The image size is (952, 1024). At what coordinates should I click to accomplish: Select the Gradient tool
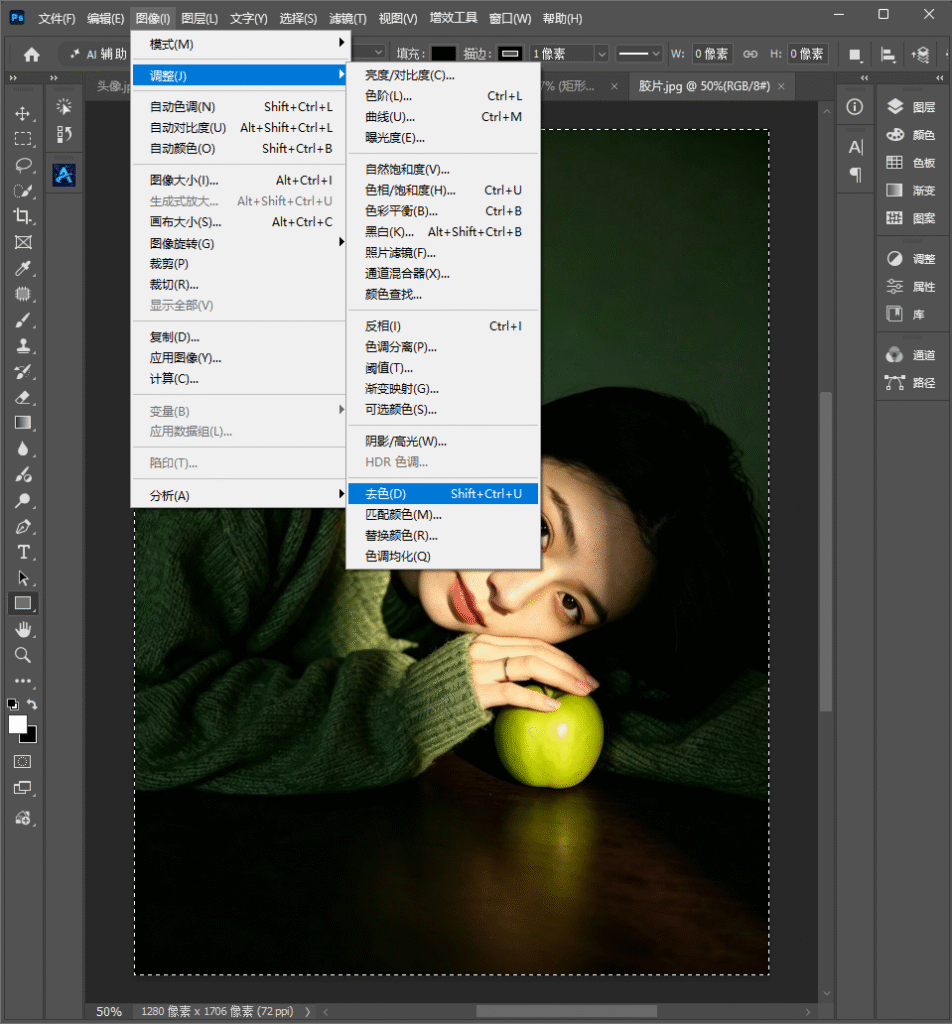[x=23, y=423]
